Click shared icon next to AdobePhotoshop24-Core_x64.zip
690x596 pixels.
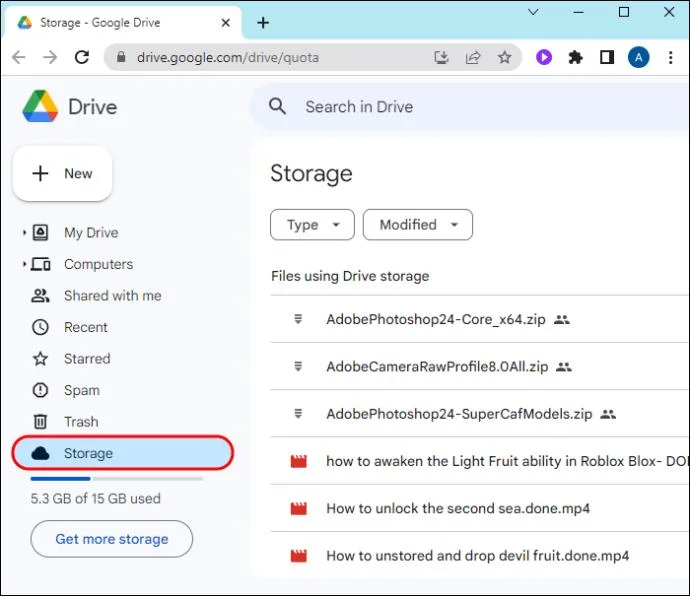pyautogui.click(x=562, y=320)
